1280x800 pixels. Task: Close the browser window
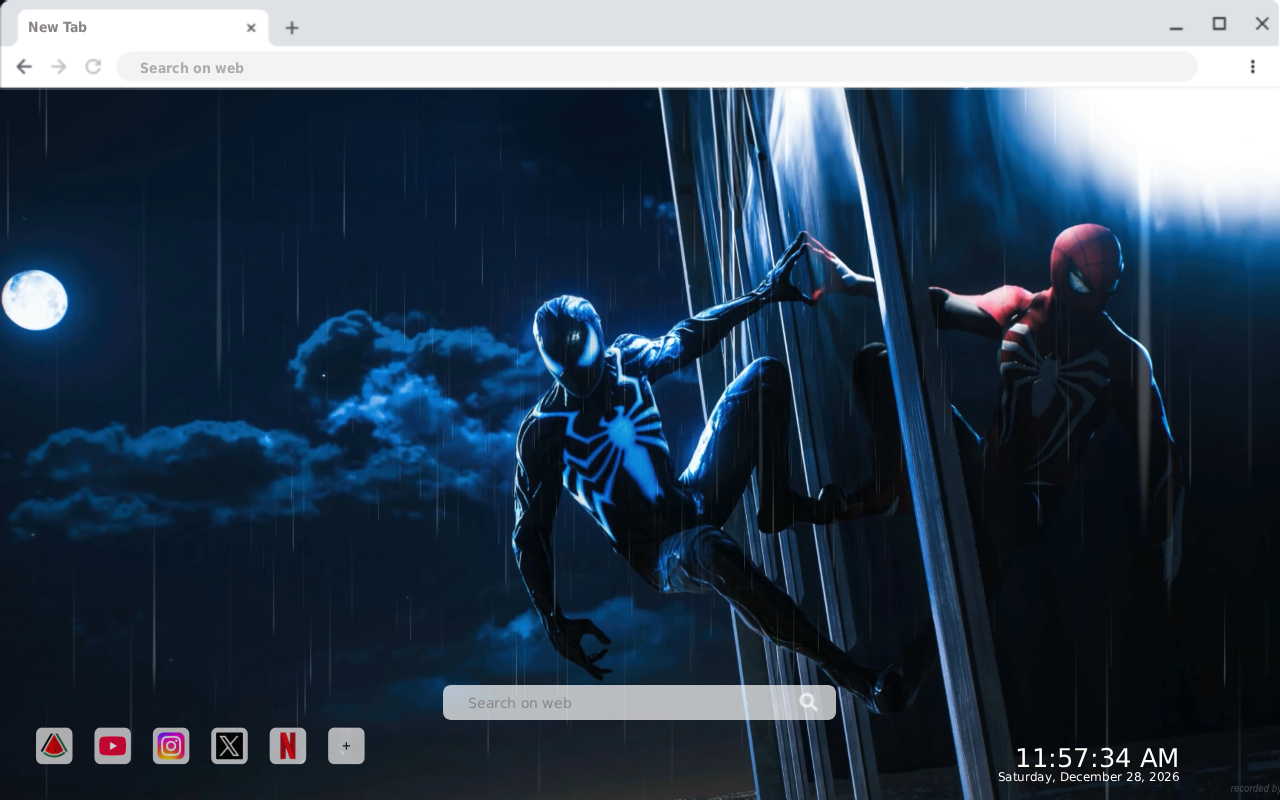[1262, 24]
